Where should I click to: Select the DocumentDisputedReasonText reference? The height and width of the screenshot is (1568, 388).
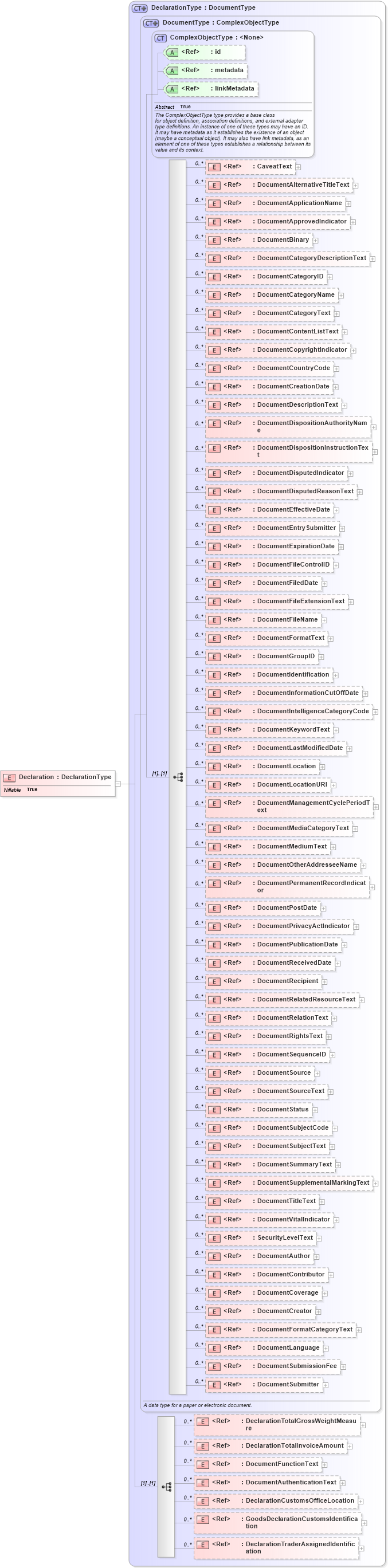(281, 491)
